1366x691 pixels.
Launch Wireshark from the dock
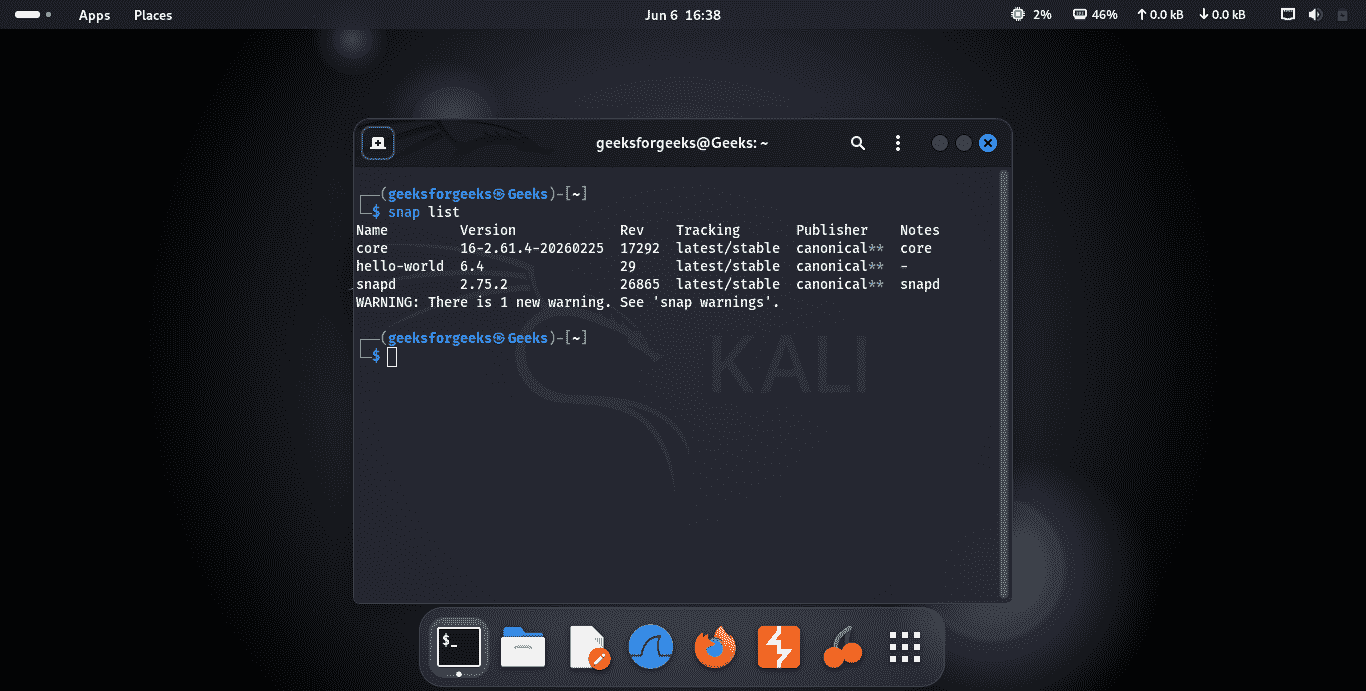pyautogui.click(x=651, y=648)
